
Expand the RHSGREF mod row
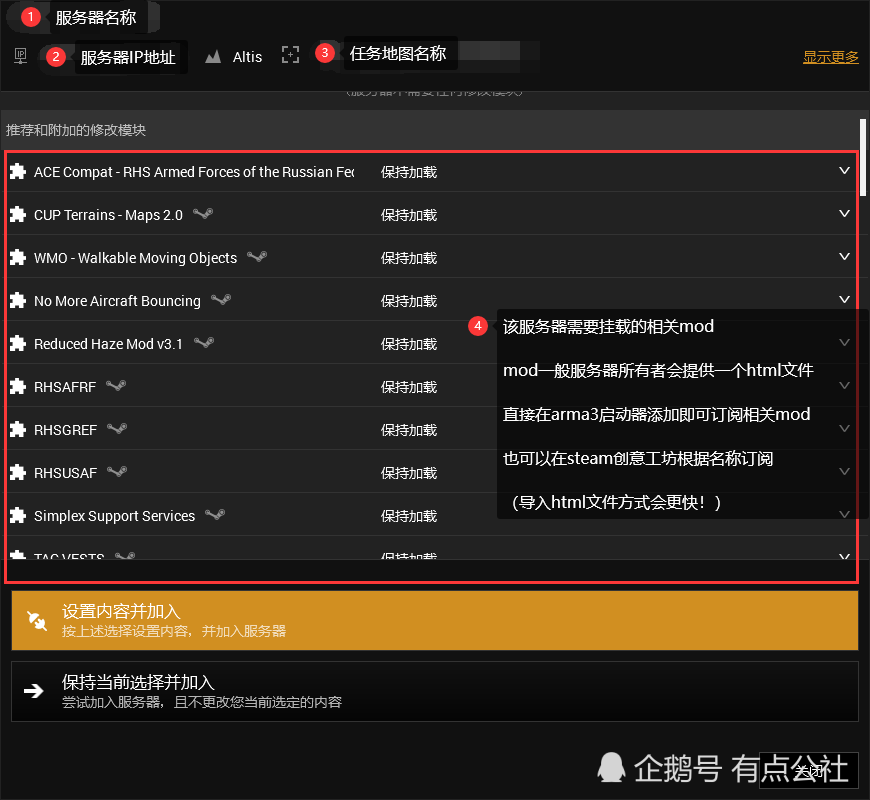[844, 428]
